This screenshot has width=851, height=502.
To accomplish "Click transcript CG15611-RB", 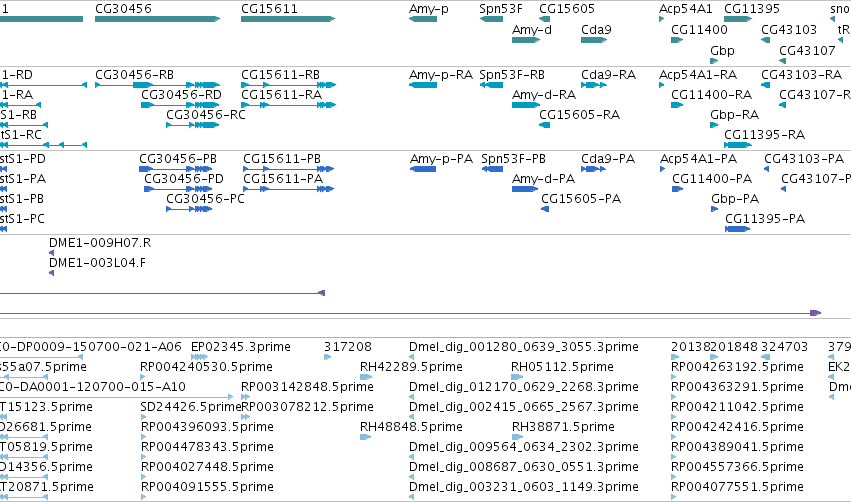I will tap(280, 74).
